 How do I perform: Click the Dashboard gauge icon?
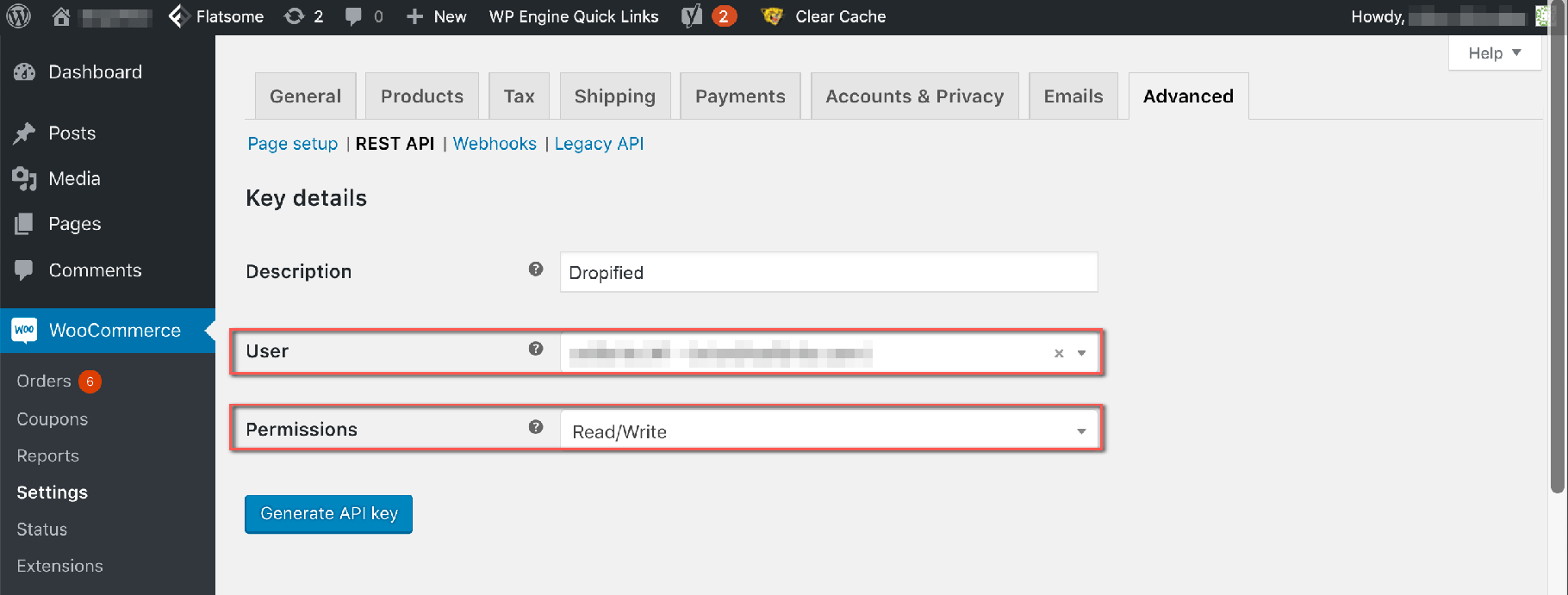click(25, 72)
